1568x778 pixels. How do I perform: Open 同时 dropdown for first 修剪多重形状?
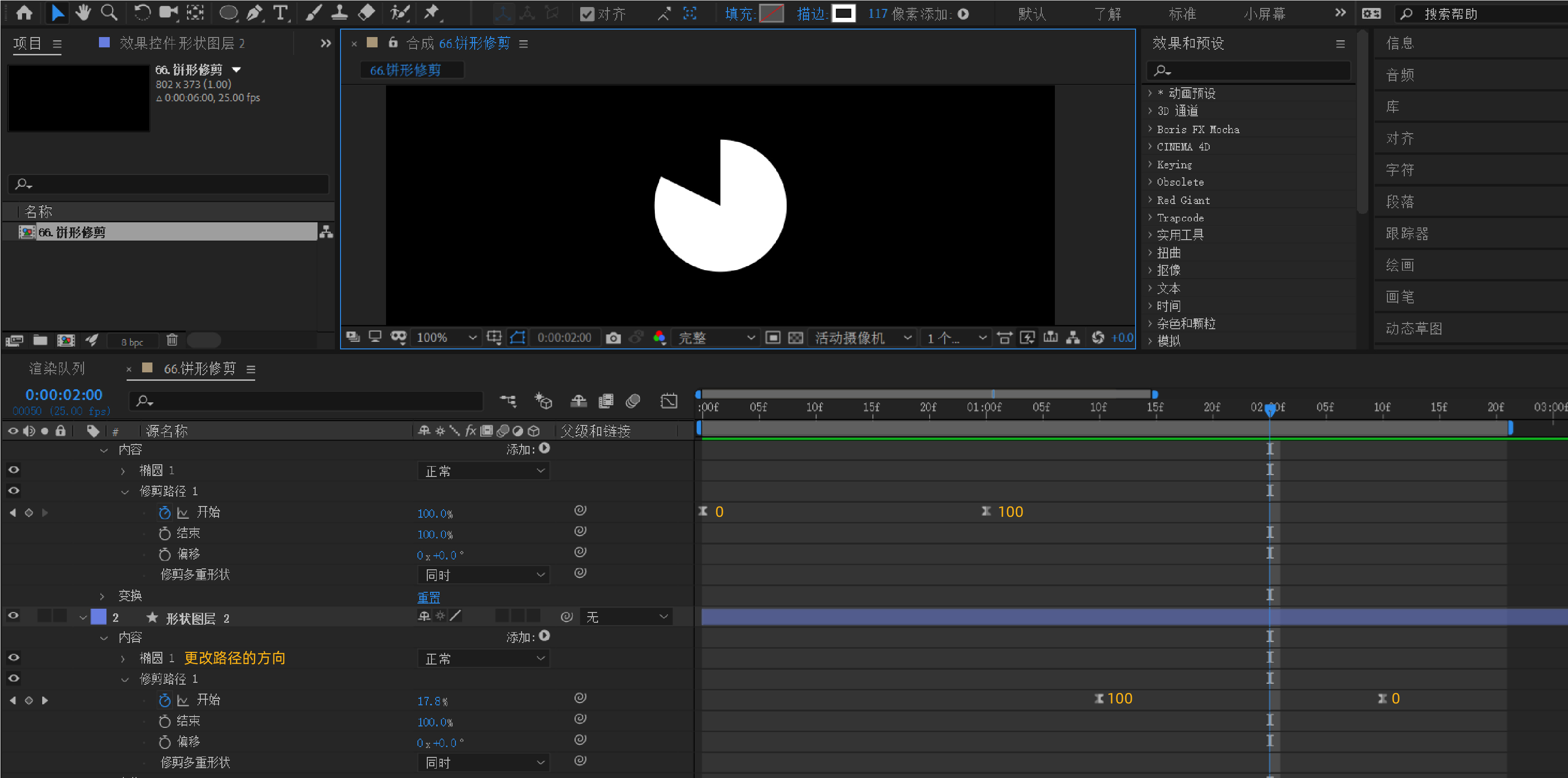484,574
